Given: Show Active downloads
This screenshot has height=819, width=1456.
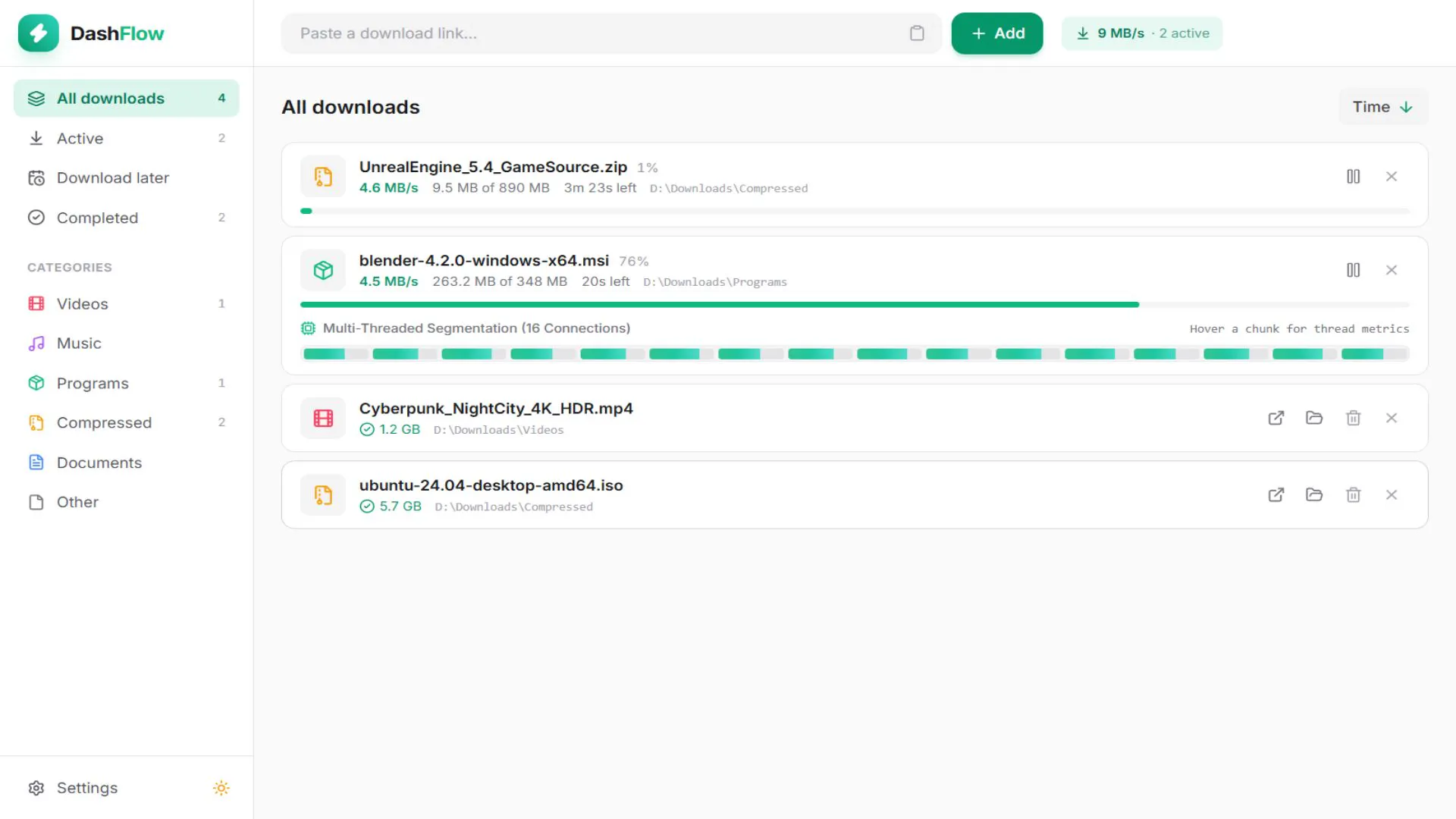Looking at the screenshot, I should click(x=127, y=138).
